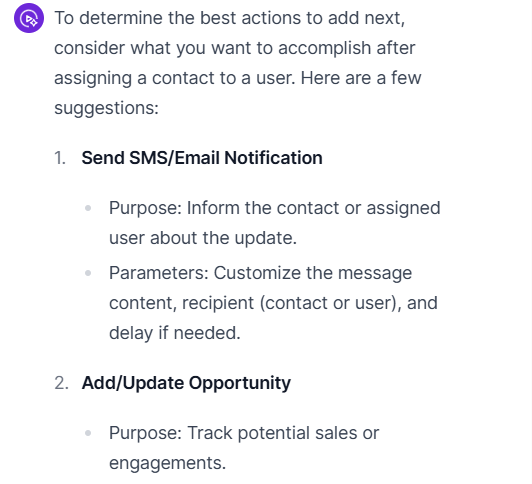This screenshot has width=532, height=484.
Task: Click the text 'Purpose: Track potential sales or'
Action: [x=244, y=433]
